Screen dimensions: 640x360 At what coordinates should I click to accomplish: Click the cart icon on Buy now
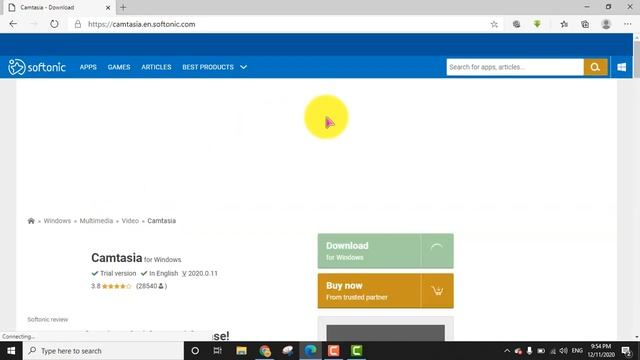point(437,291)
